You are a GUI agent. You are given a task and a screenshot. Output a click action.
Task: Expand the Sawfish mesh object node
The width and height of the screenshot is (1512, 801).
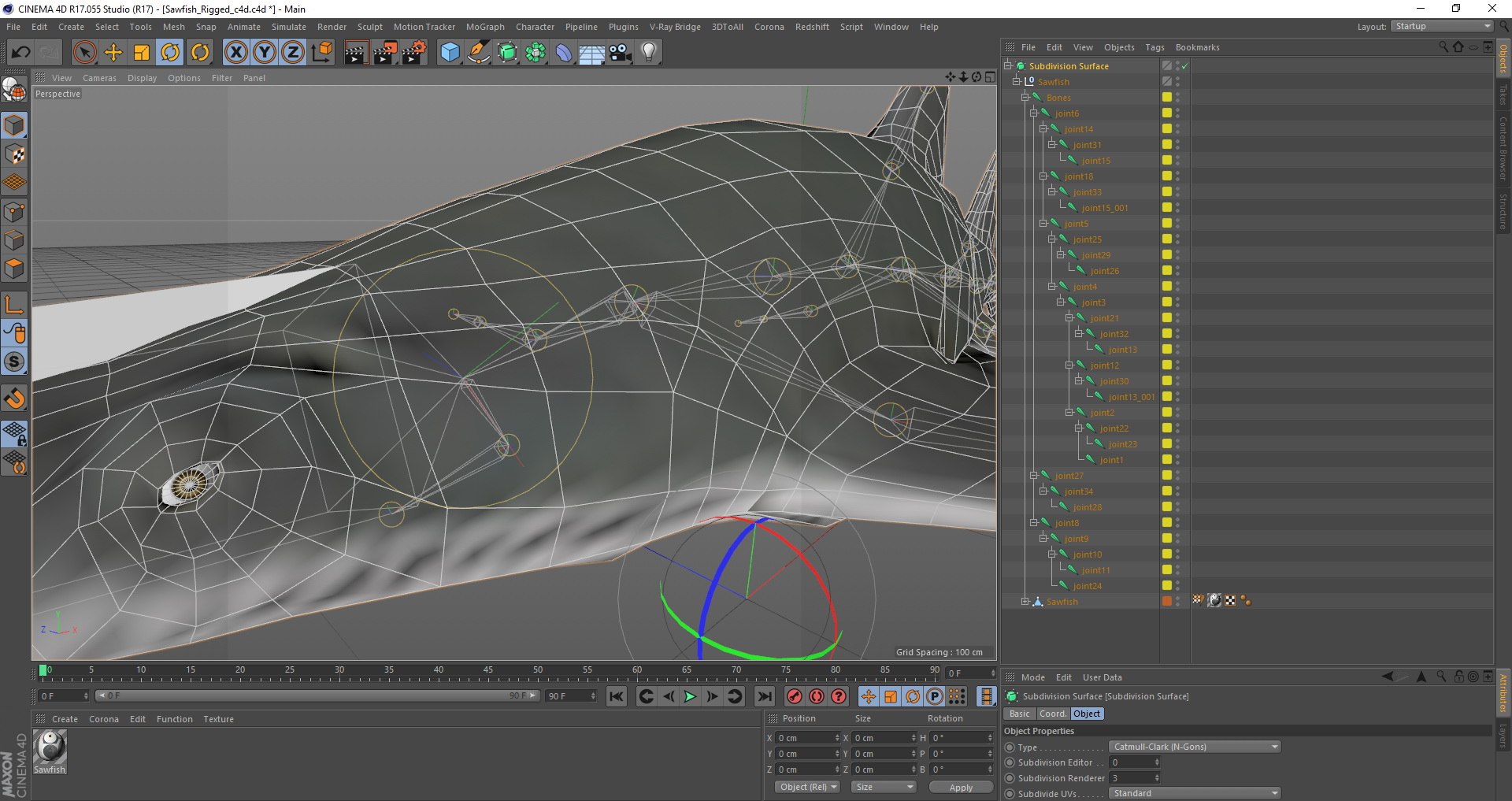click(1025, 602)
